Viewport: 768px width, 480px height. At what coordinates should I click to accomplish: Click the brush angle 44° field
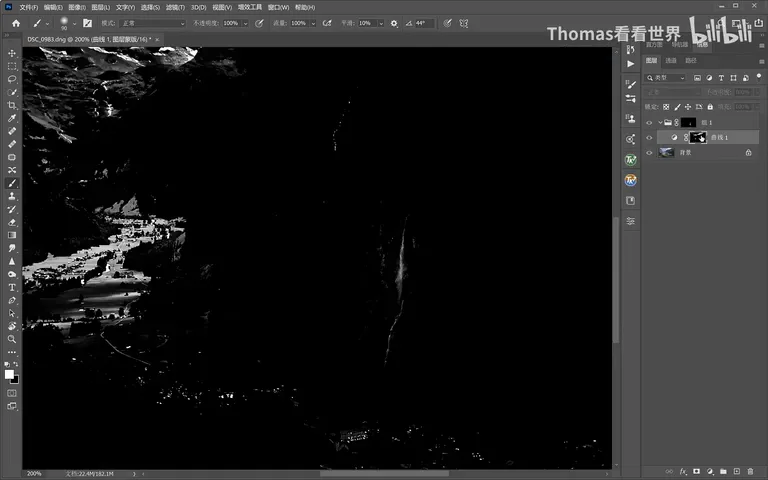point(424,23)
